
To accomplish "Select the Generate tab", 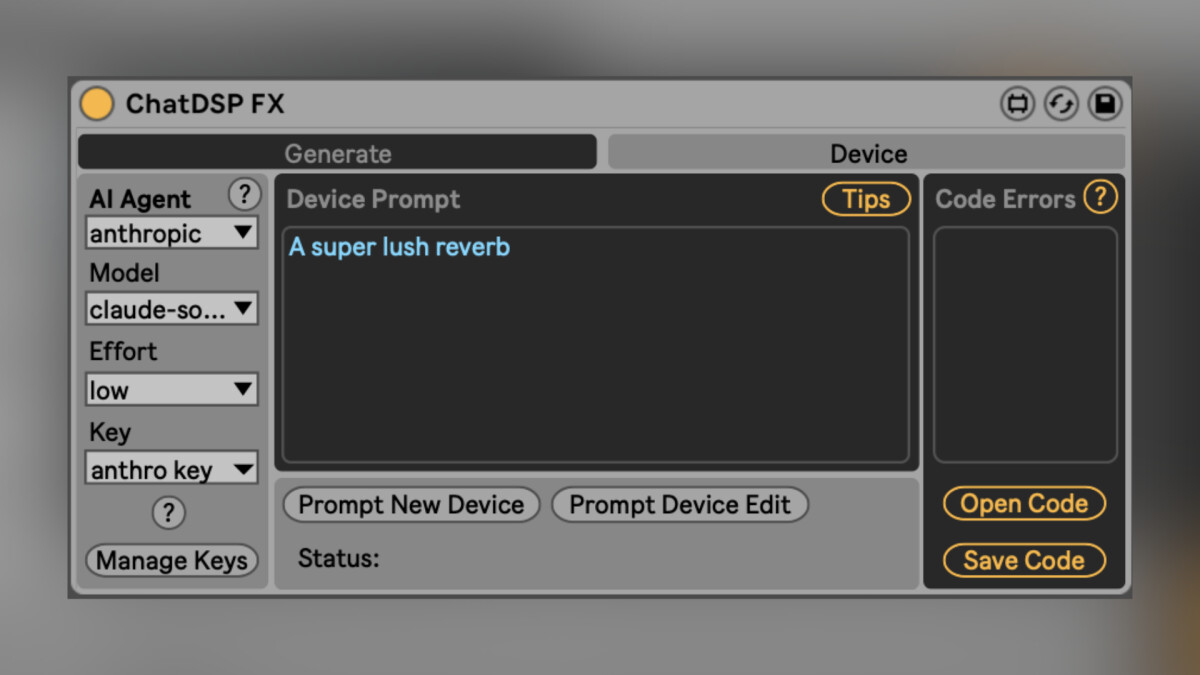I will (x=337, y=152).
